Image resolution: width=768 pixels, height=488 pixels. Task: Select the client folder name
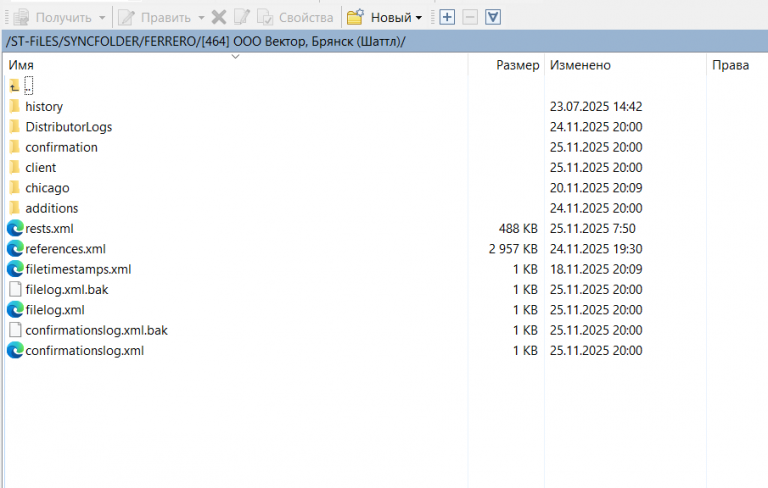(41, 168)
